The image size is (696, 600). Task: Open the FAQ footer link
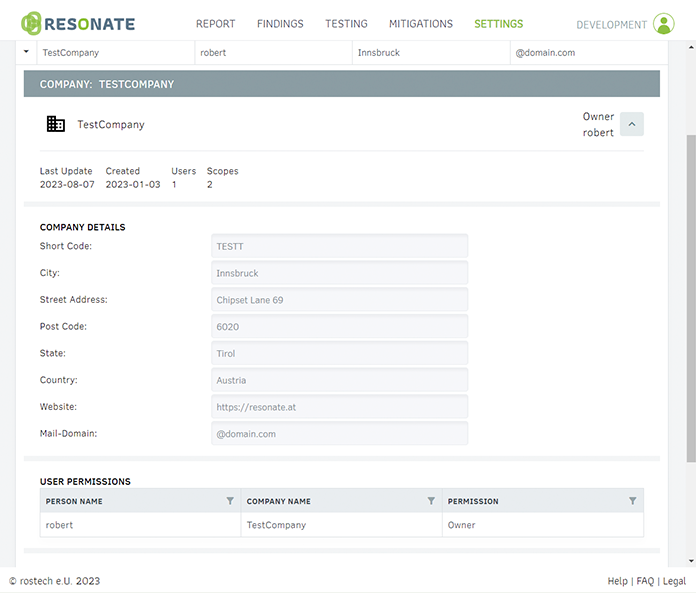coord(645,581)
